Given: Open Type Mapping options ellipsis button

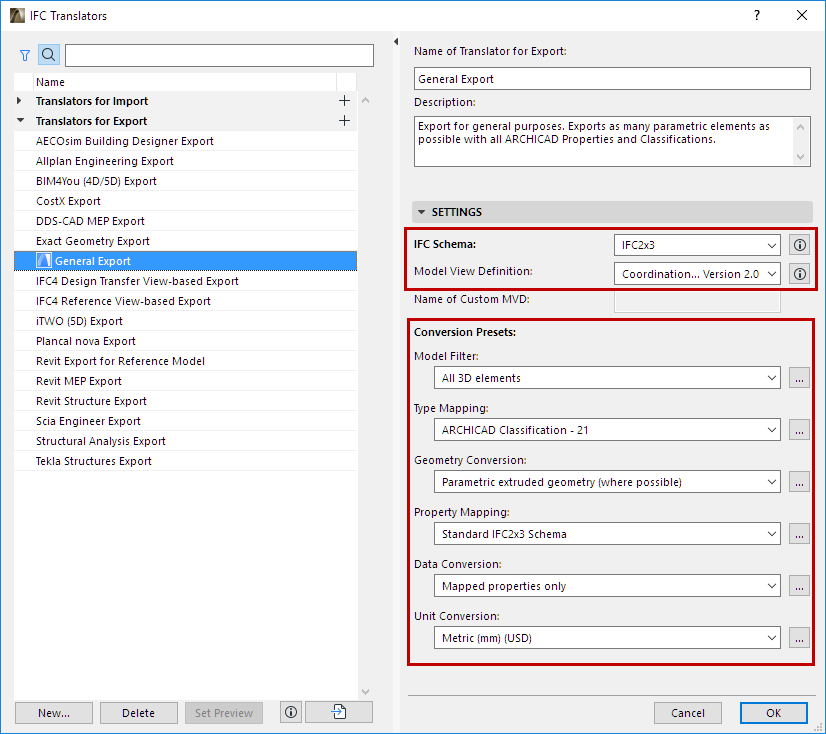Looking at the screenshot, I should point(799,430).
